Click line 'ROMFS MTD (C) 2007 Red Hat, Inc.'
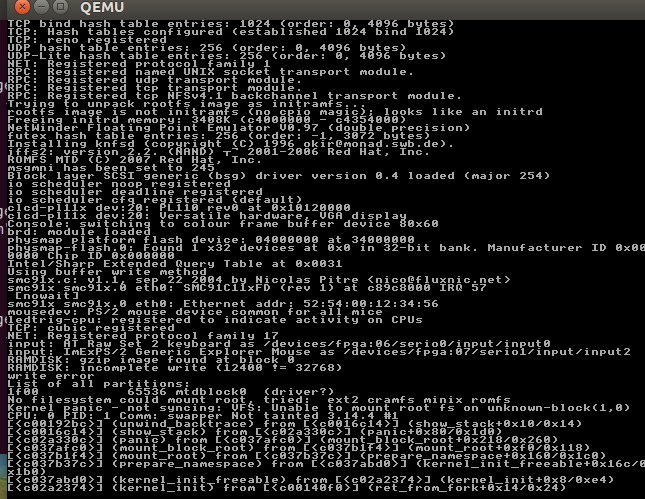645x499 pixels. coord(135,160)
